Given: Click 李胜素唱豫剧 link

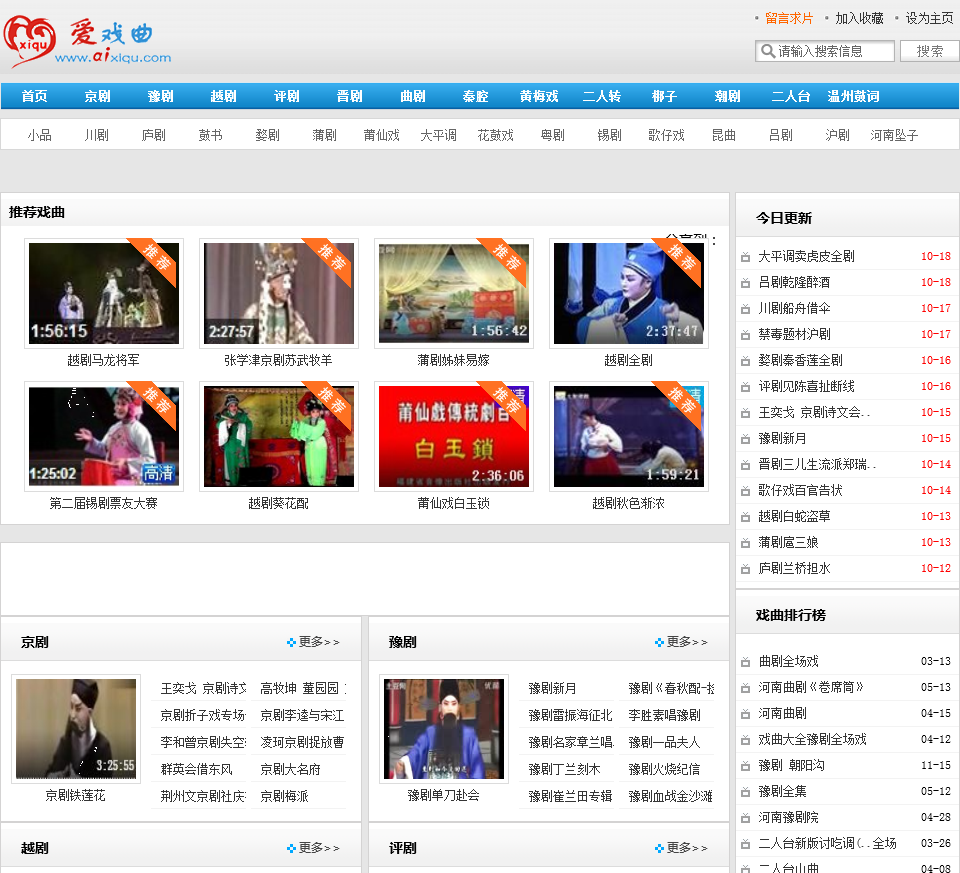Looking at the screenshot, I should coord(664,716).
